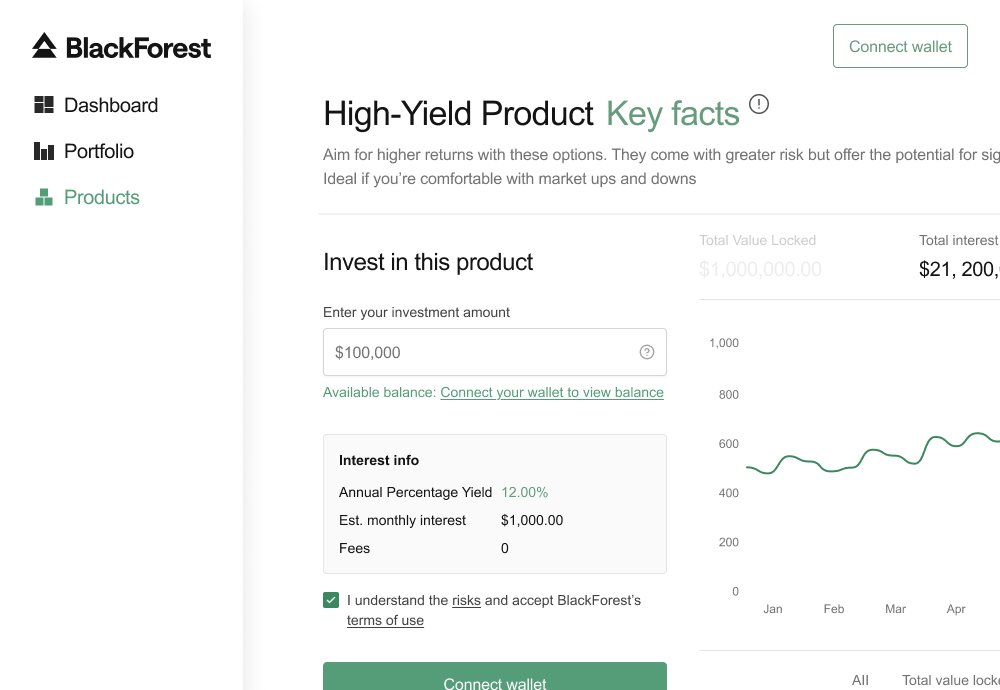Click the green Products icon in sidebar
The height and width of the screenshot is (690, 1000).
(x=43, y=196)
